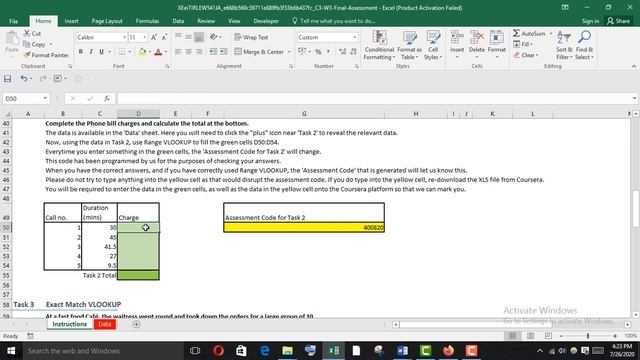Open the red Data sheet tab
This screenshot has width=640, height=360.
104,324
